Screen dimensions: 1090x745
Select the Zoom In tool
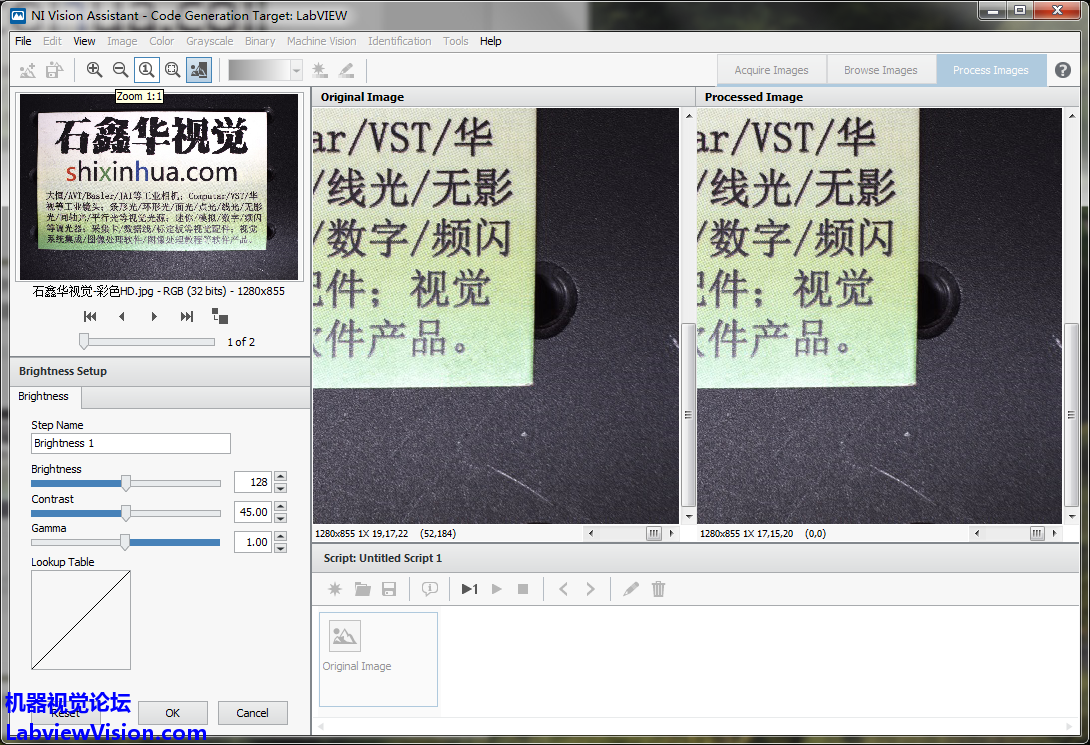[95, 69]
